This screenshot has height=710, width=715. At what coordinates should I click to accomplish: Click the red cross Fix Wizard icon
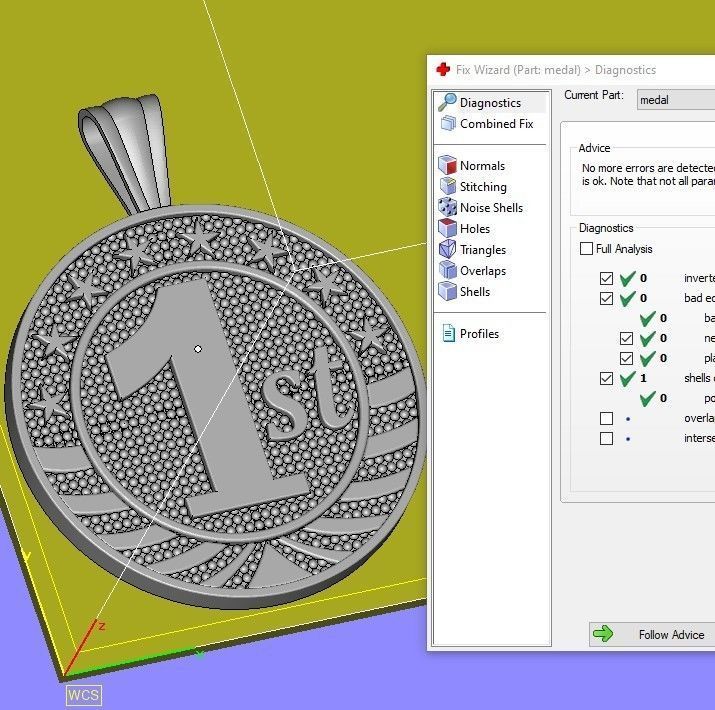point(443,69)
